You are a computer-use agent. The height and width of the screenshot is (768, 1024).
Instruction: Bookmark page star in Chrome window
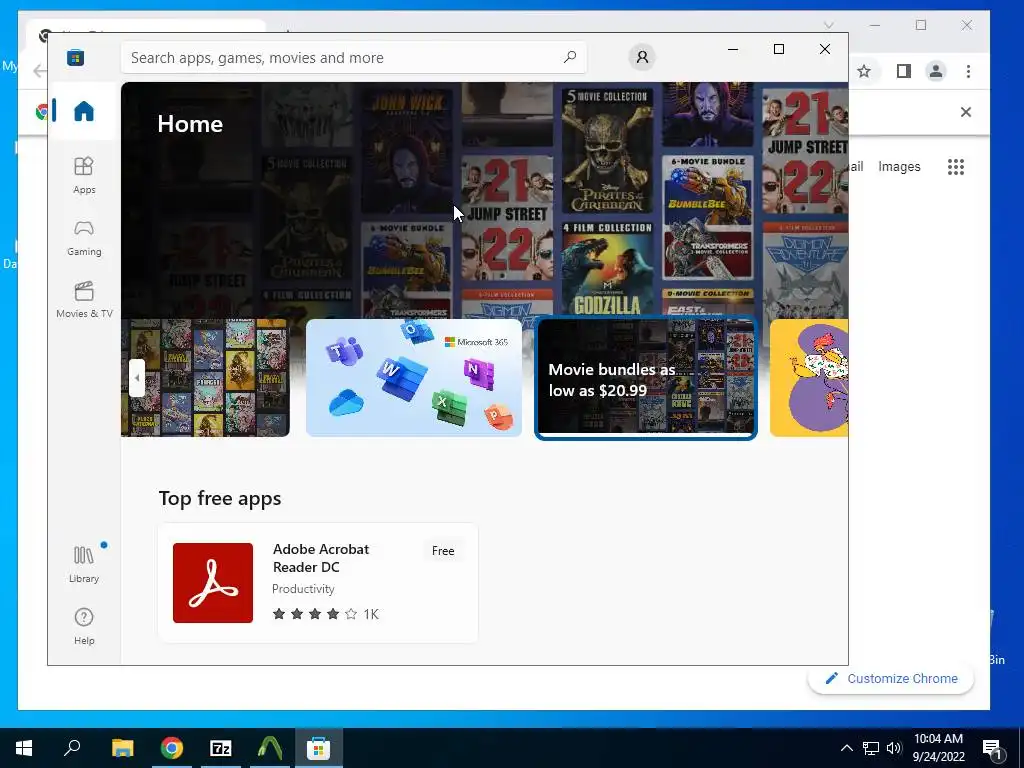pyautogui.click(x=864, y=71)
